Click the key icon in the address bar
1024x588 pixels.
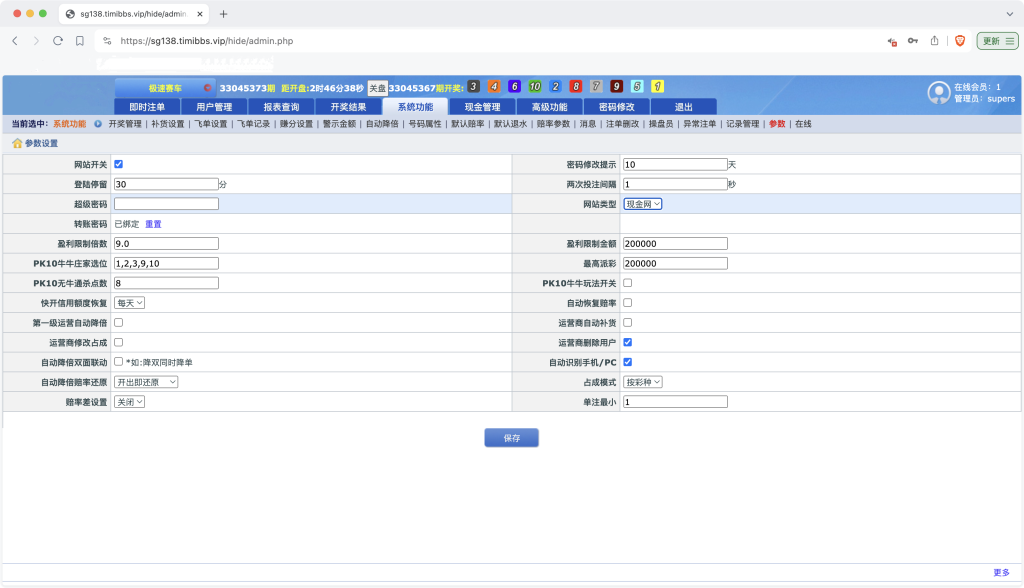pos(913,40)
